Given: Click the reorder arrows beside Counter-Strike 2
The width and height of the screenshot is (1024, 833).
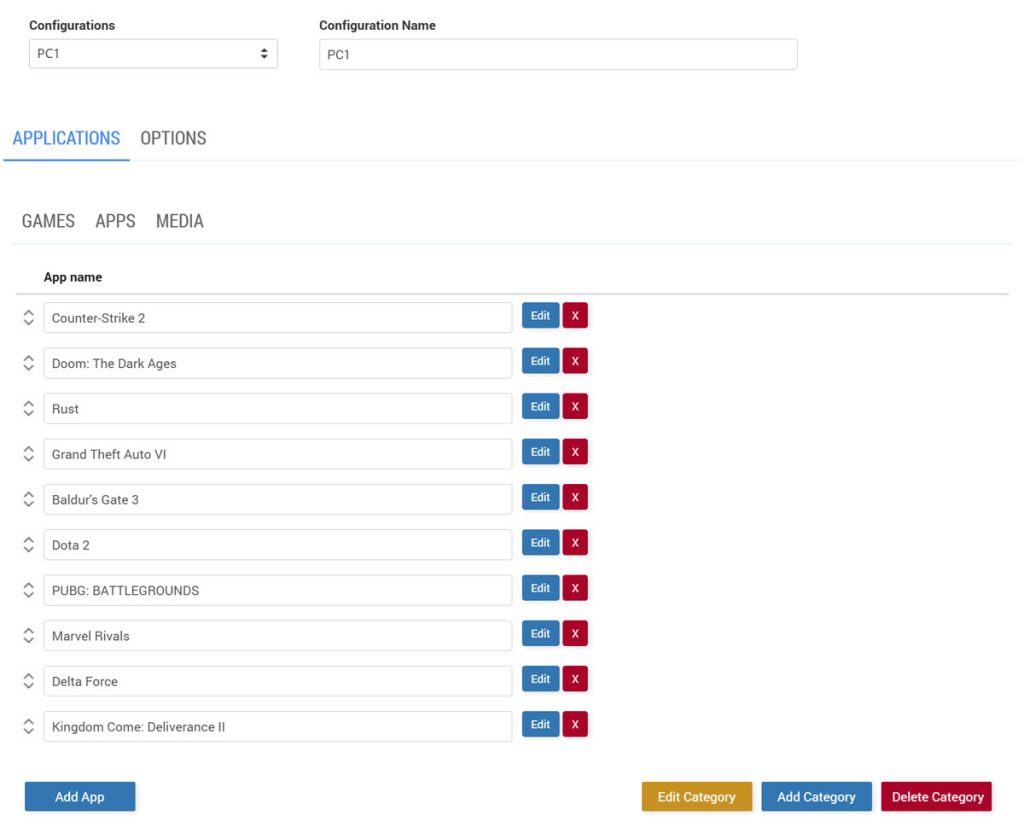Looking at the screenshot, I should click(29, 317).
